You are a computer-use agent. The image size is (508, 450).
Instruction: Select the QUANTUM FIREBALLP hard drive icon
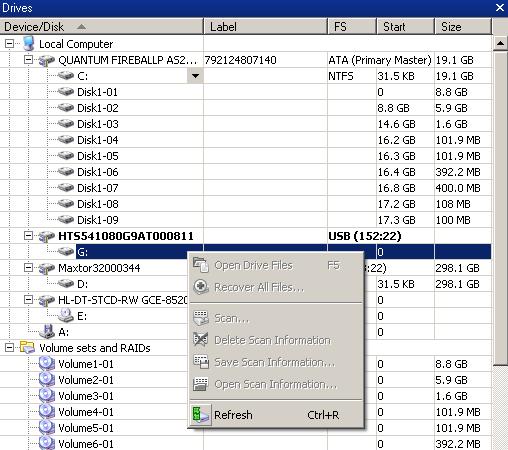click(47, 60)
